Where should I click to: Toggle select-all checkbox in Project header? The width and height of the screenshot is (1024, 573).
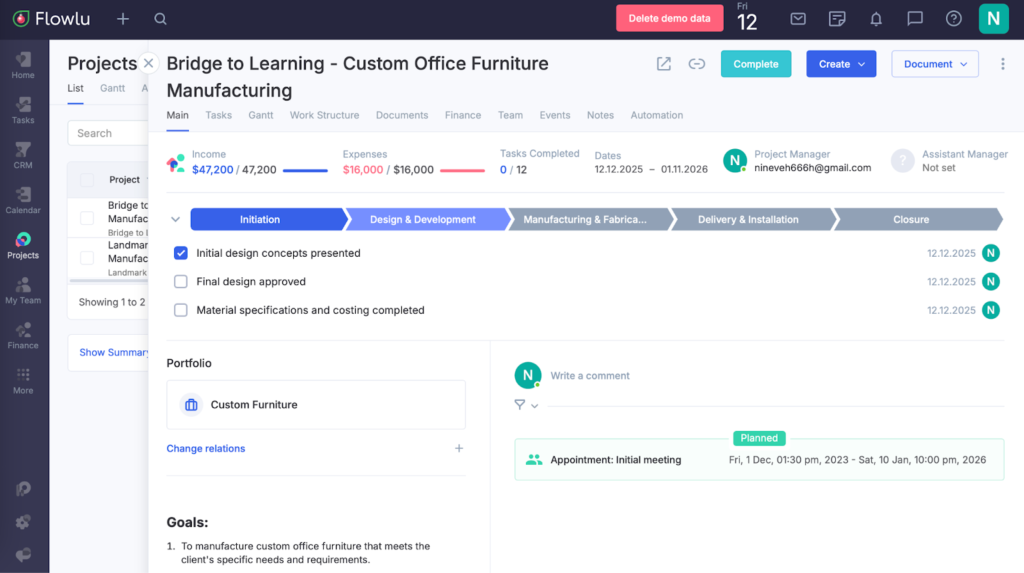pos(87,180)
